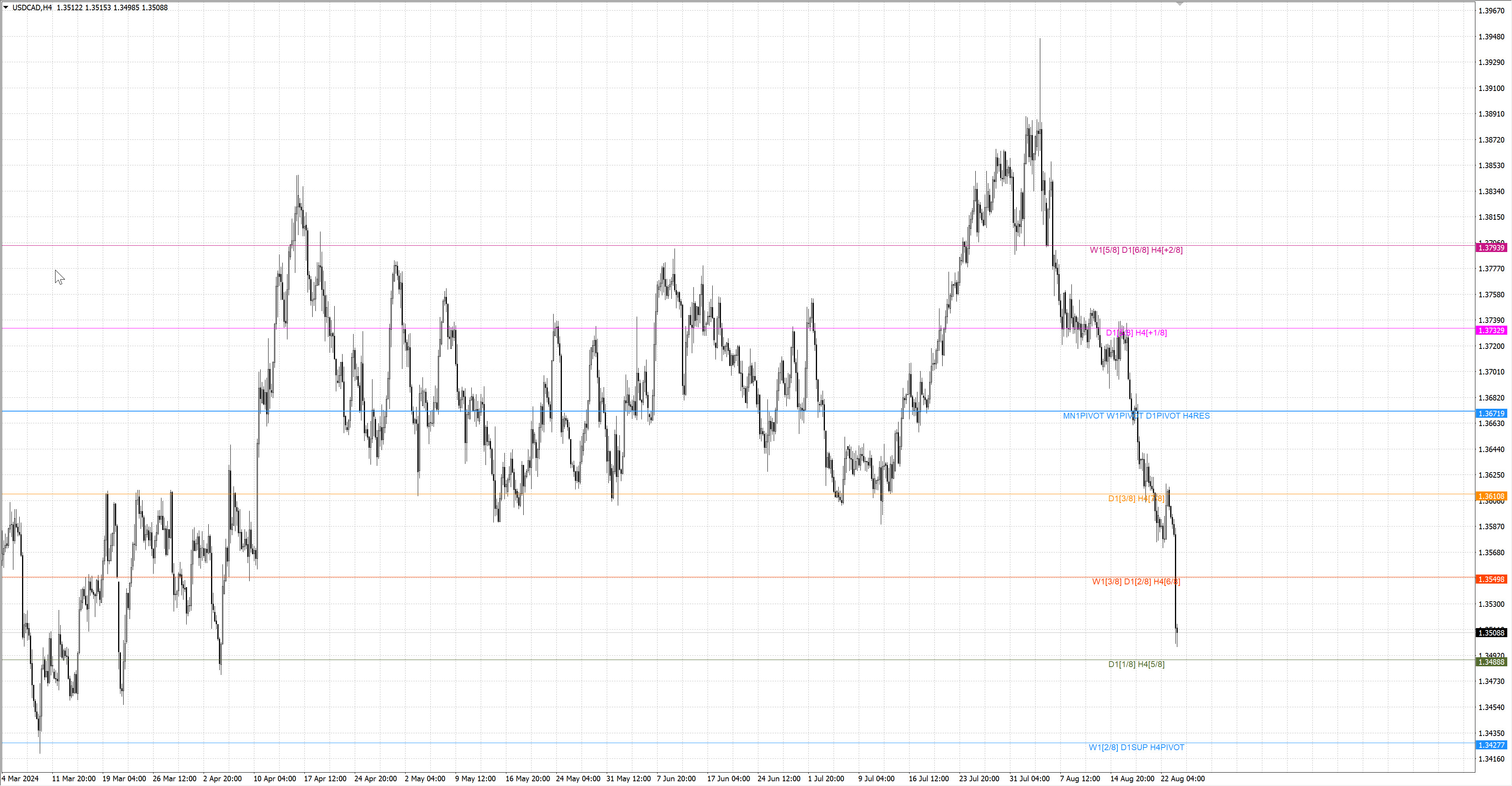Image resolution: width=1512 pixels, height=786 pixels.
Task: Click the 10 Apr 04:00 time axis label
Action: (274, 779)
